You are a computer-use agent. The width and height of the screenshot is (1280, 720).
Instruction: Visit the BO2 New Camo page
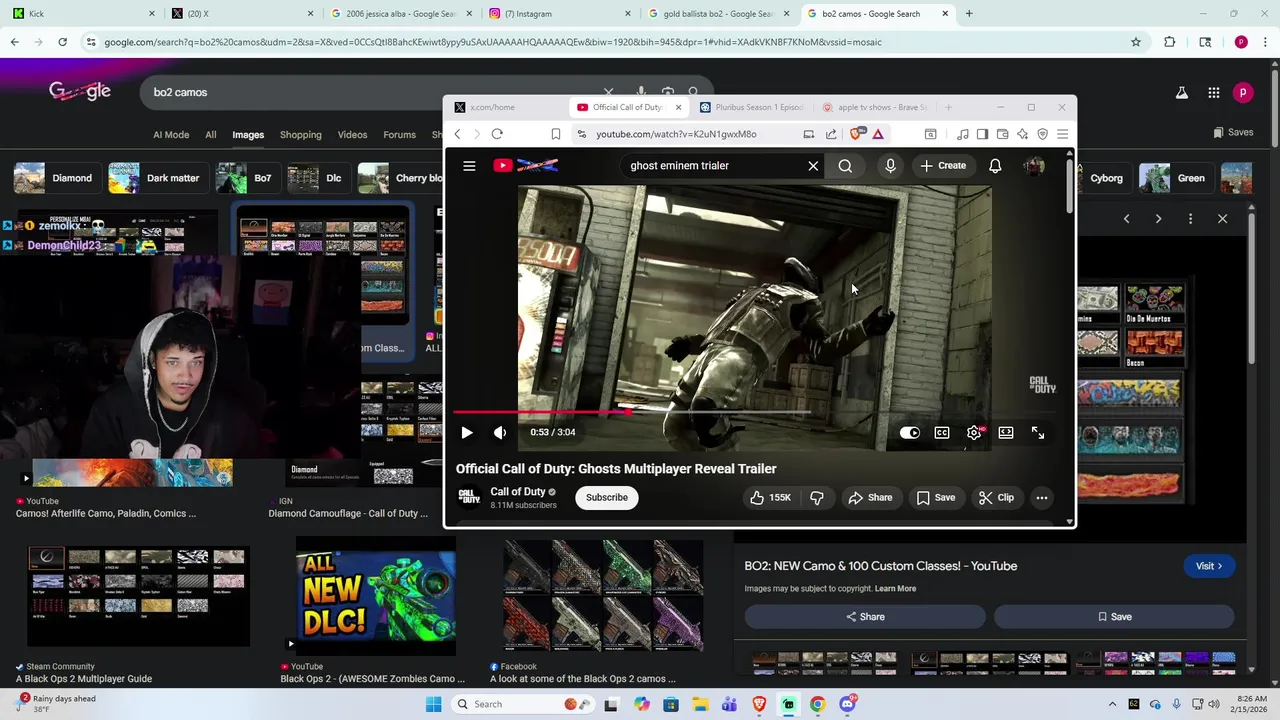click(x=1209, y=566)
